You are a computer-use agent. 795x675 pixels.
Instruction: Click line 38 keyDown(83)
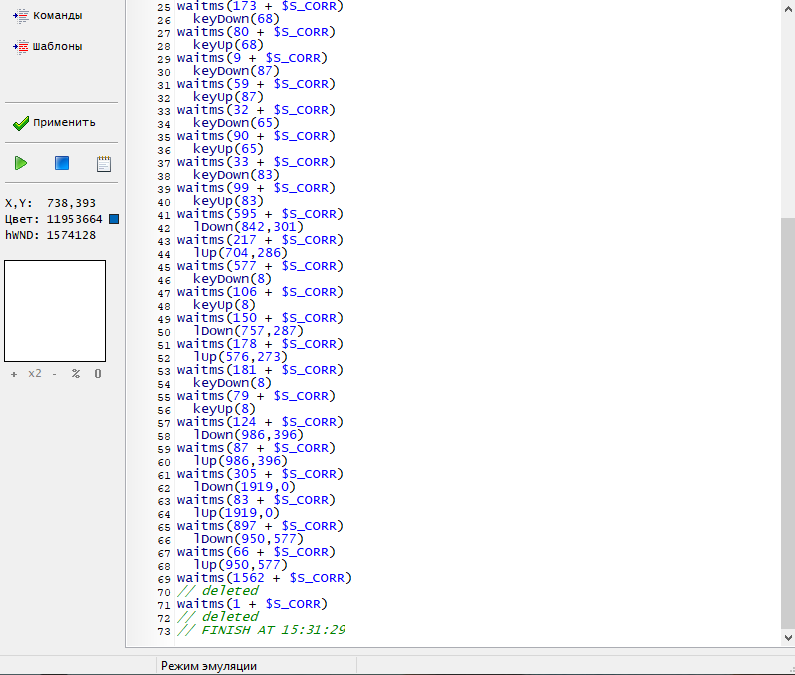pos(236,175)
